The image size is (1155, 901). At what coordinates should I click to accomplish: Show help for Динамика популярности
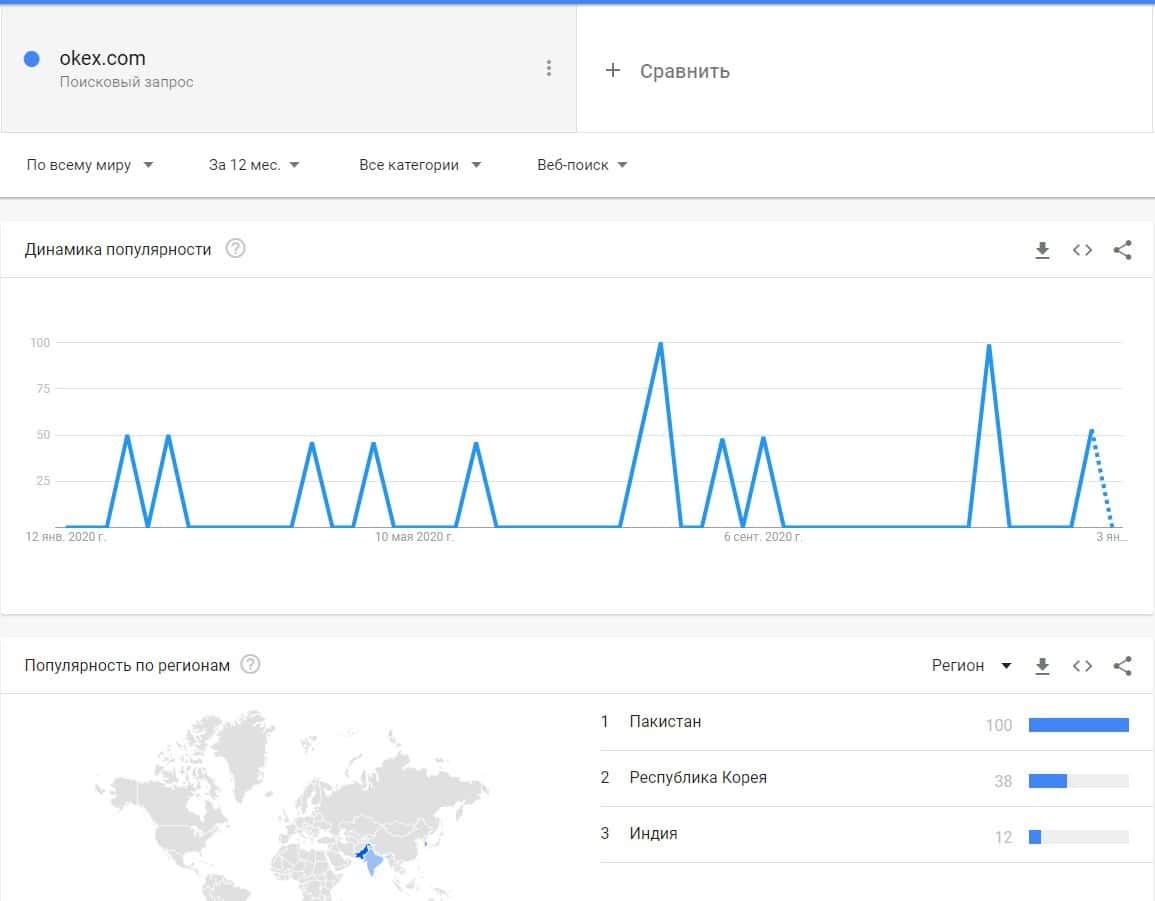(x=235, y=248)
